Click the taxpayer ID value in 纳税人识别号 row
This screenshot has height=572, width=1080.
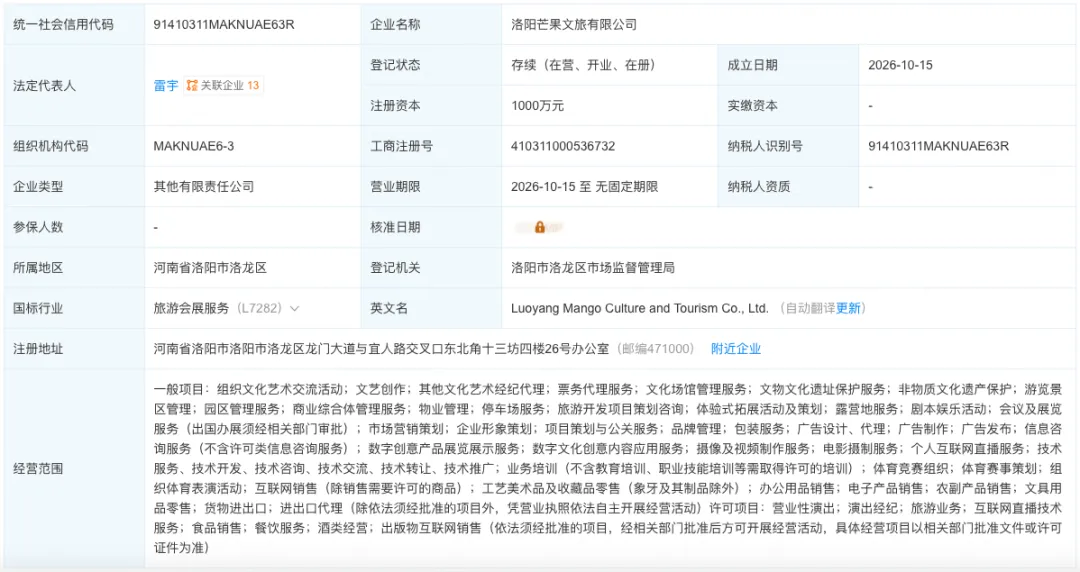pyautogui.click(x=938, y=146)
